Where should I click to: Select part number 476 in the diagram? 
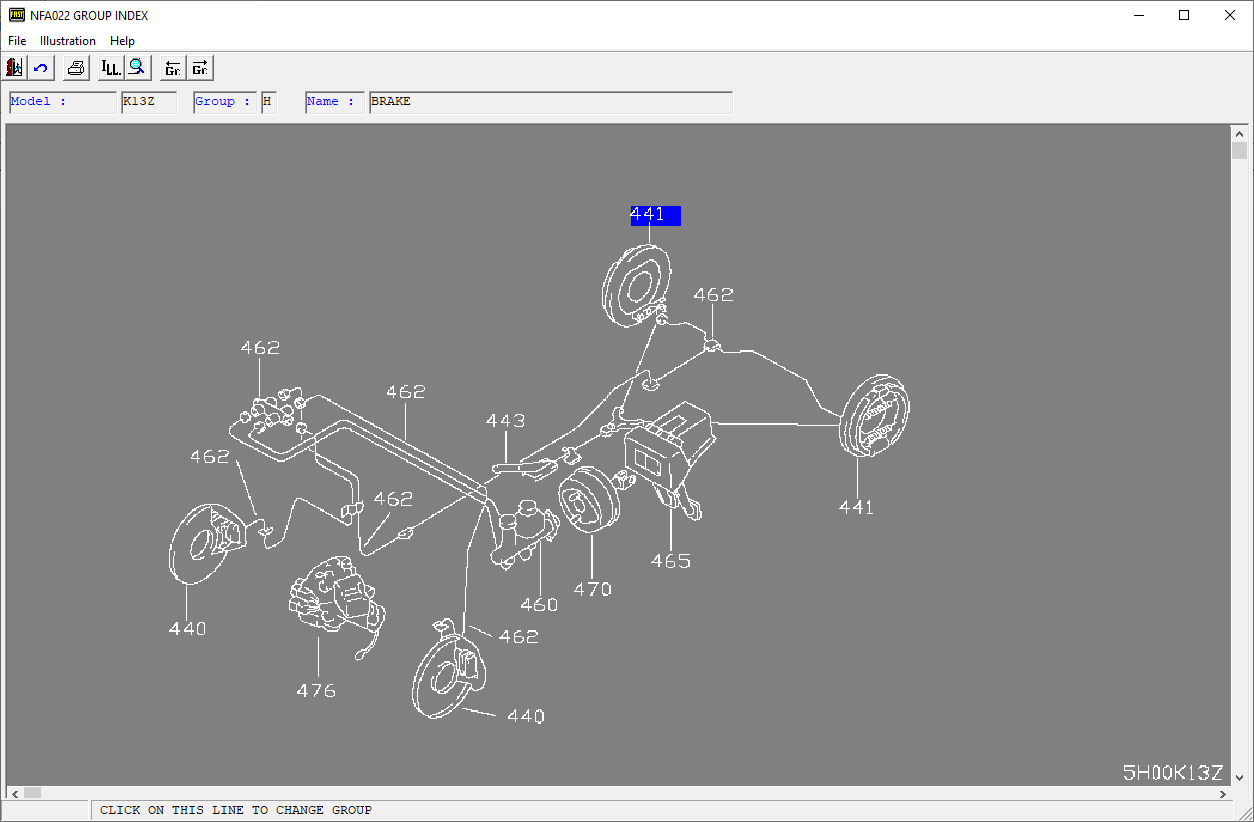pos(316,690)
